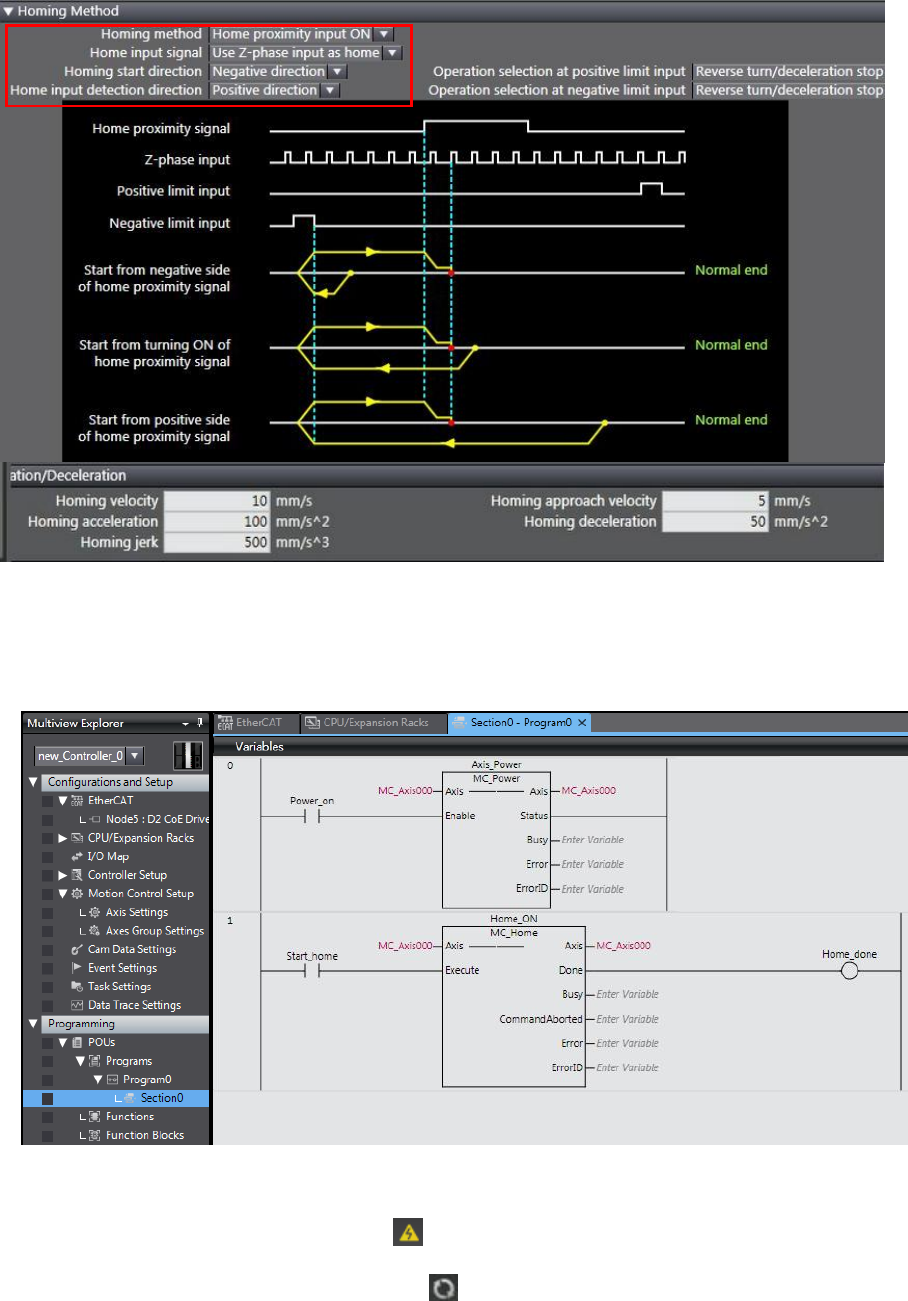This screenshot has height=1301, width=908.
Task: Click the Axis Settings gear icon
Action: click(96, 912)
